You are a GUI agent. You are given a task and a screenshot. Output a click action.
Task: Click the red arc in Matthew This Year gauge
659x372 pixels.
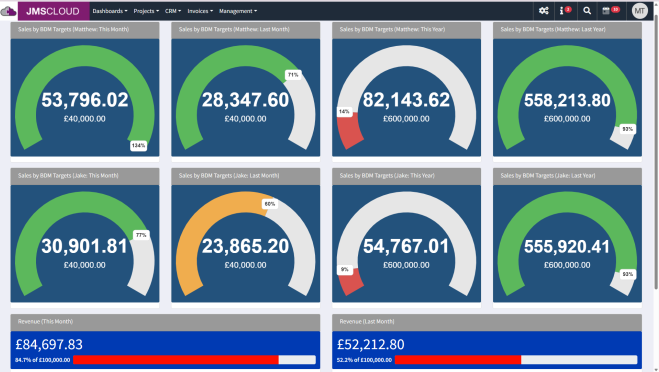click(350, 130)
